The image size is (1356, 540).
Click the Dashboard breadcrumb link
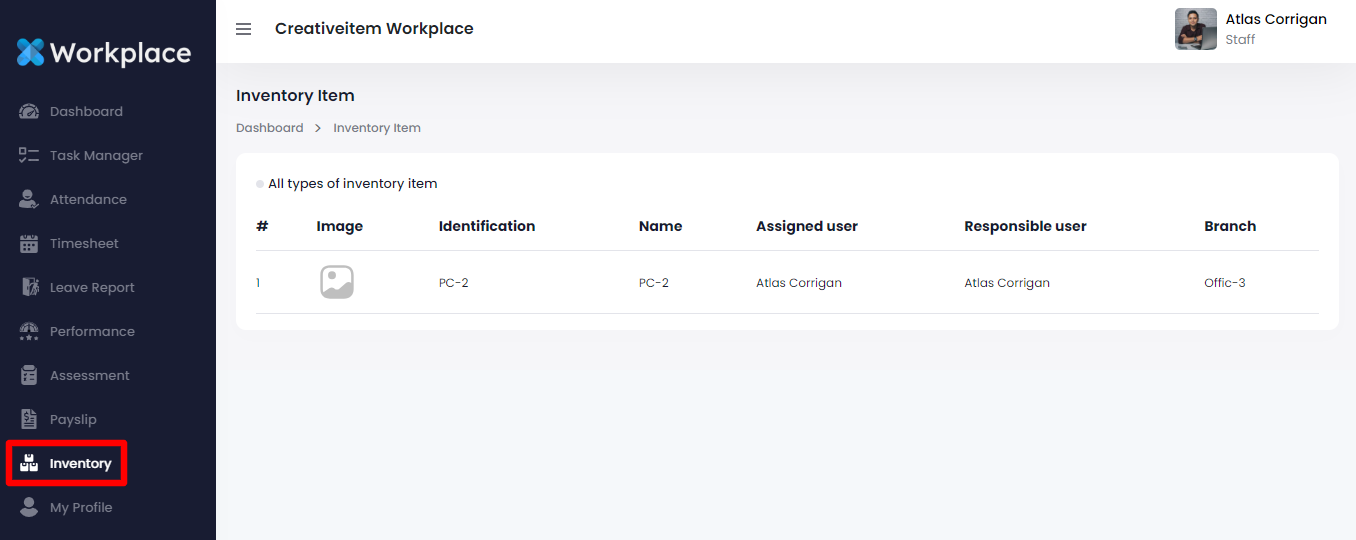(269, 128)
